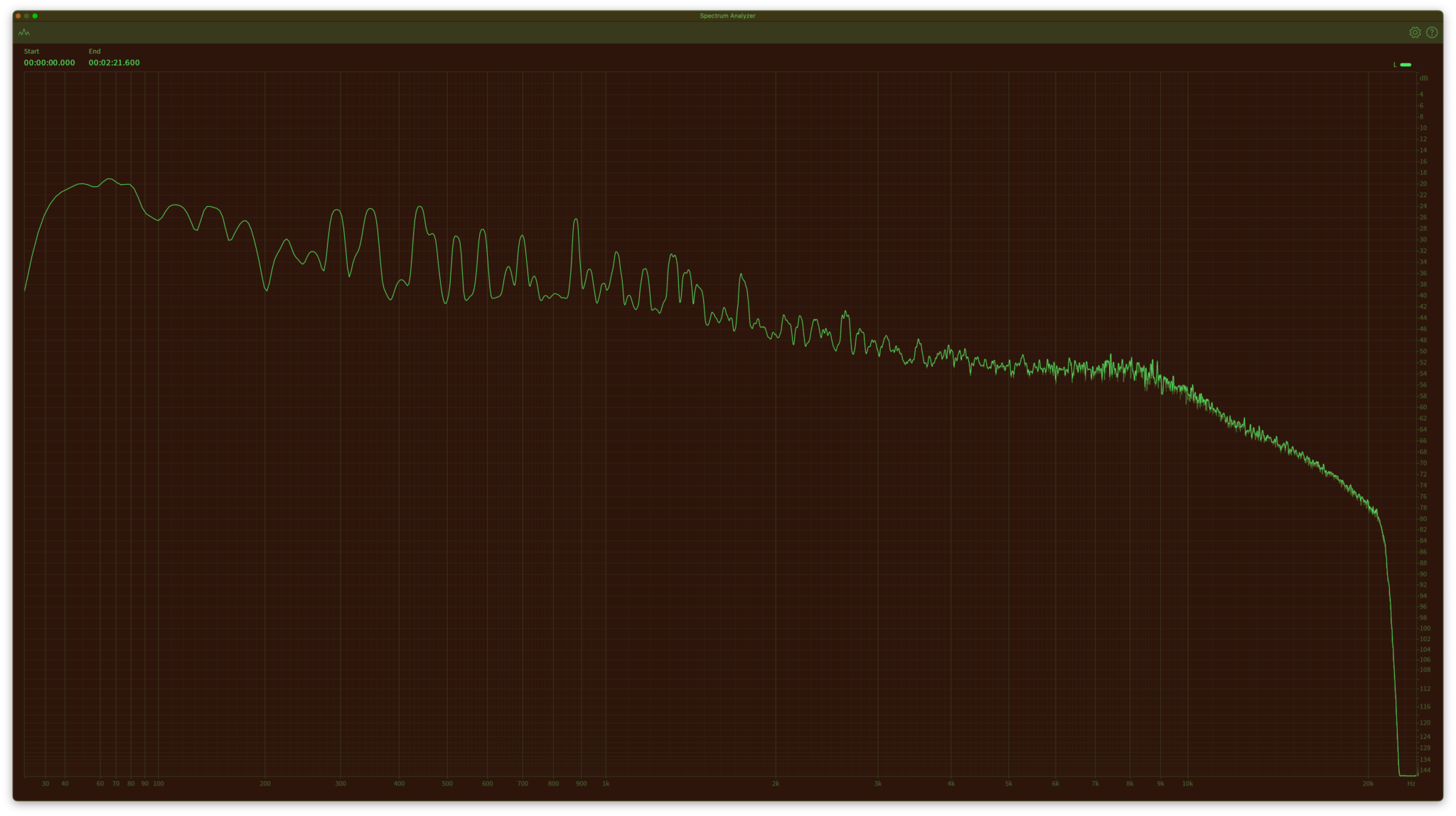
Task: Click the "2k" frequency axis label
Action: coord(776,783)
